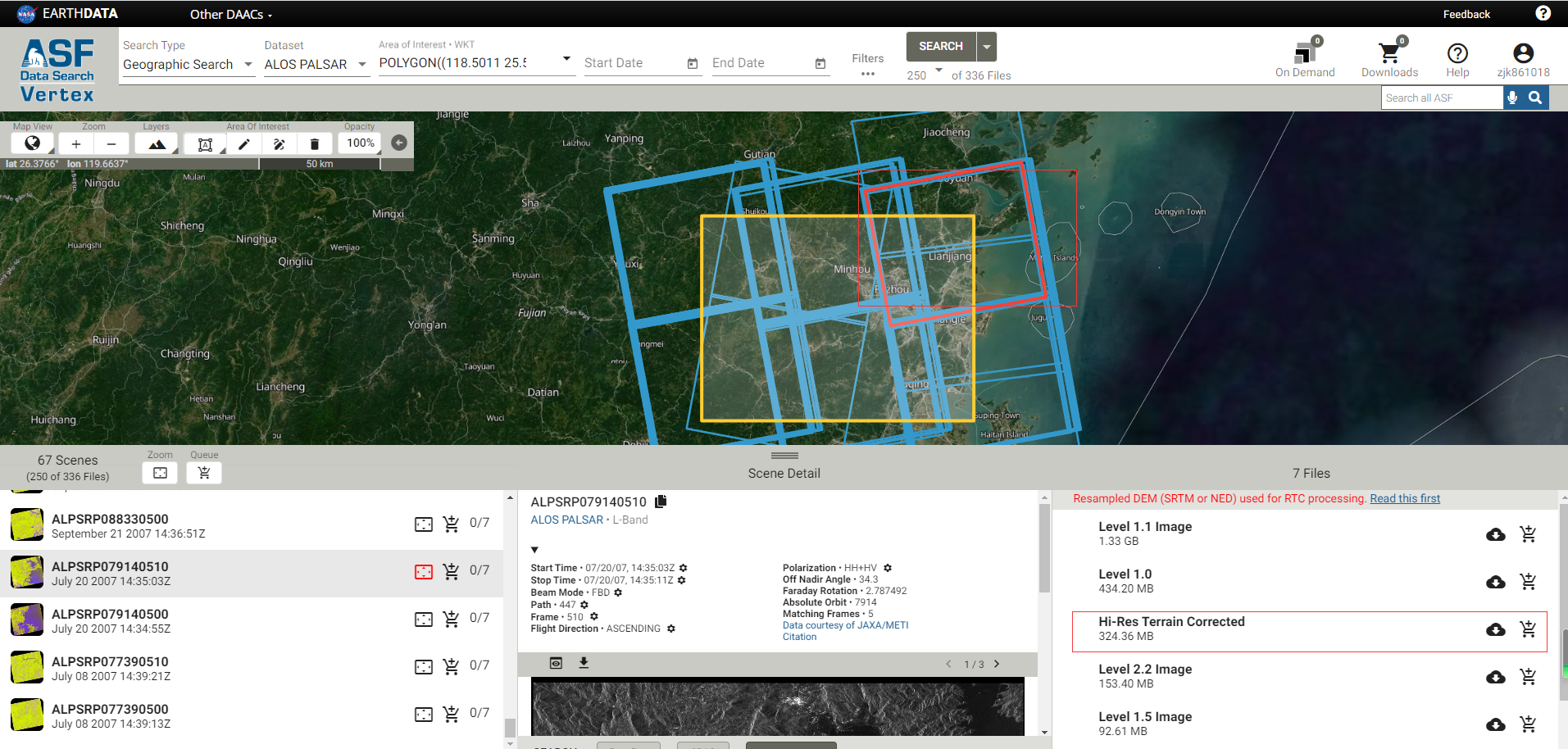Image resolution: width=1568 pixels, height=749 pixels.
Task: Zoom in on the map with plus
Action: pyautogui.click(x=76, y=143)
